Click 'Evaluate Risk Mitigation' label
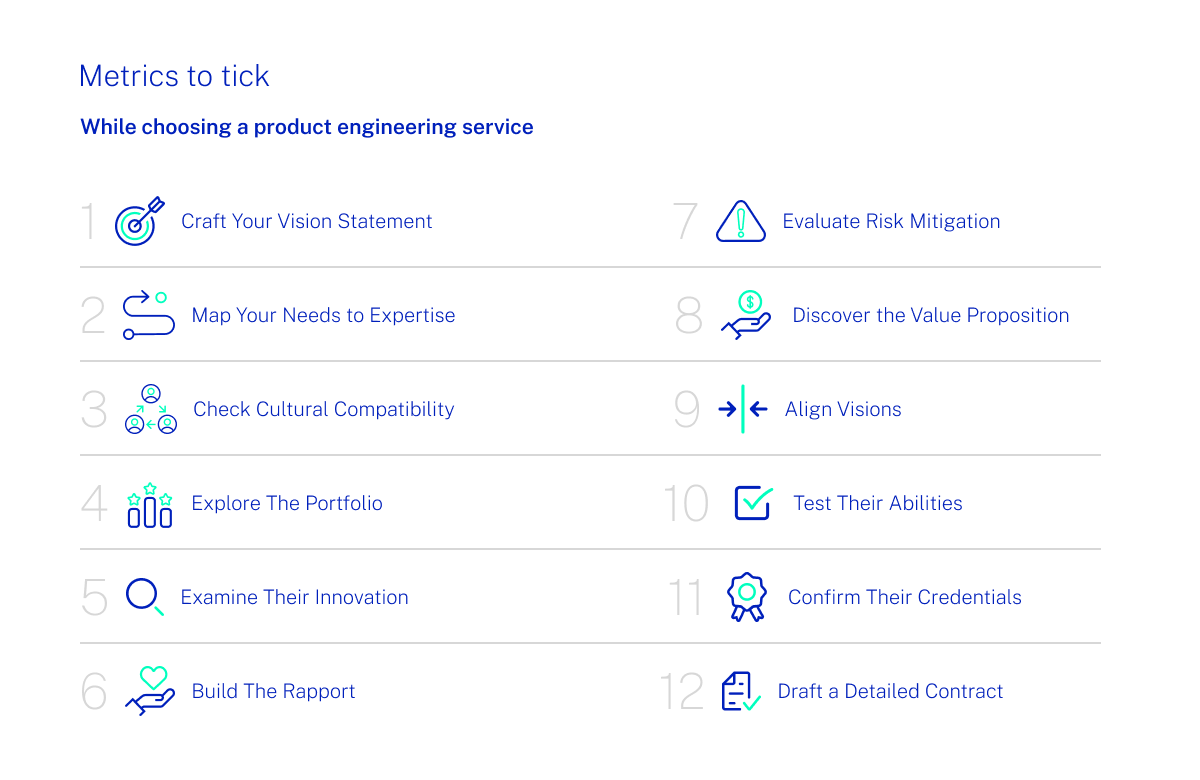Screen dimensions: 1200x780 [x=891, y=221]
